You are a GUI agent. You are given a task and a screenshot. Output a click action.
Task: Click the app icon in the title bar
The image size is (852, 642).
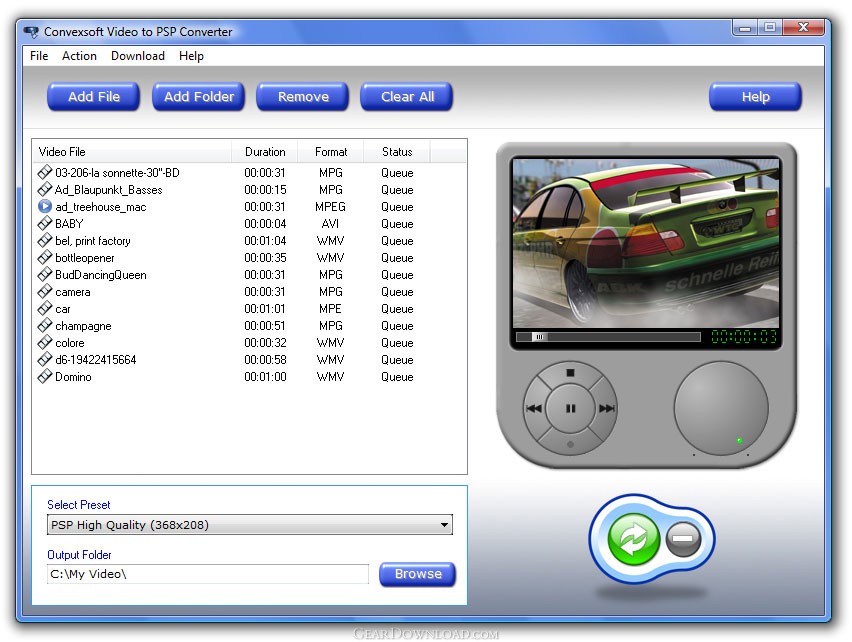coord(31,32)
